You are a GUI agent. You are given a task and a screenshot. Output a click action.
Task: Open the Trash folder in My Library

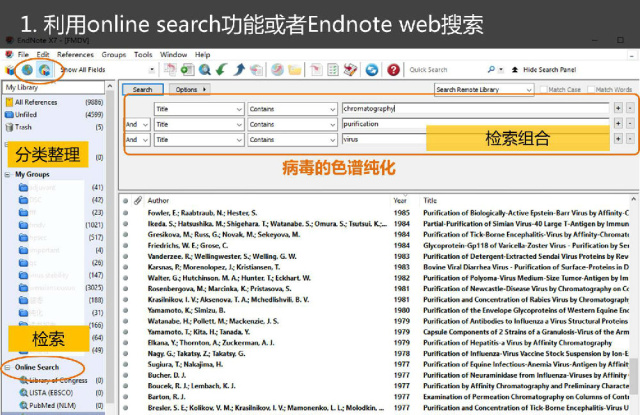[23, 127]
